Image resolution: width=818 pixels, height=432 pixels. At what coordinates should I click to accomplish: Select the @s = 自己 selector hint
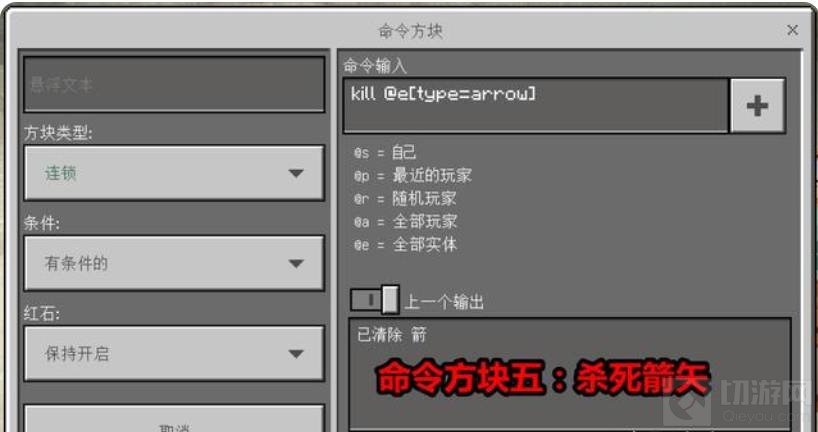click(385, 152)
